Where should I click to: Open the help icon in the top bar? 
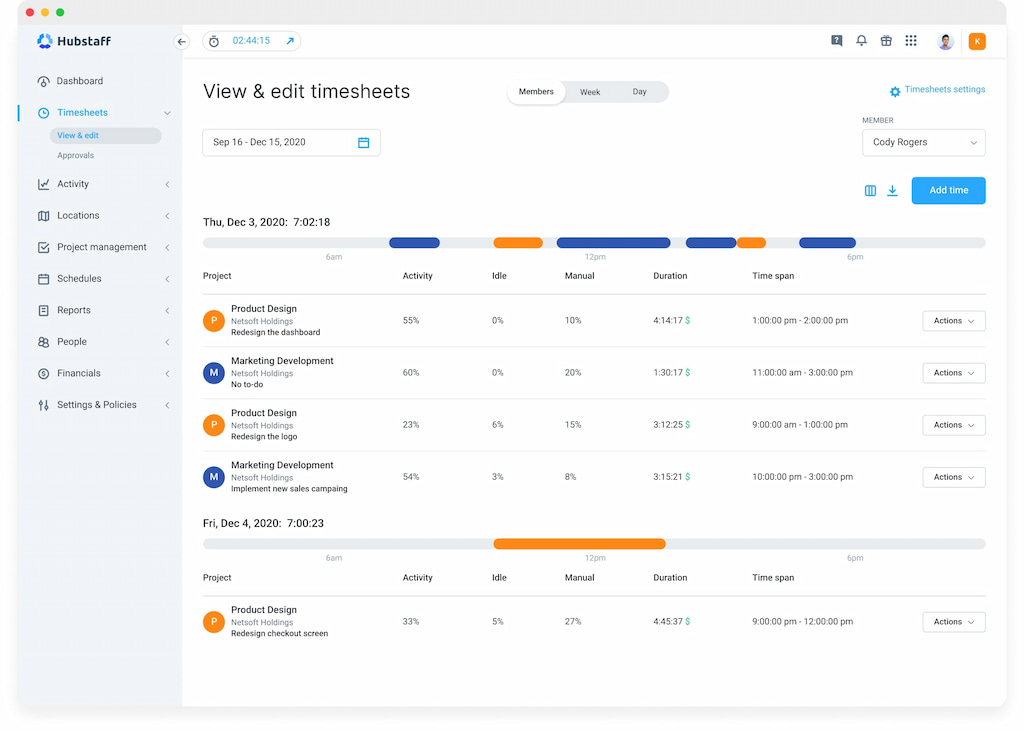[836, 41]
